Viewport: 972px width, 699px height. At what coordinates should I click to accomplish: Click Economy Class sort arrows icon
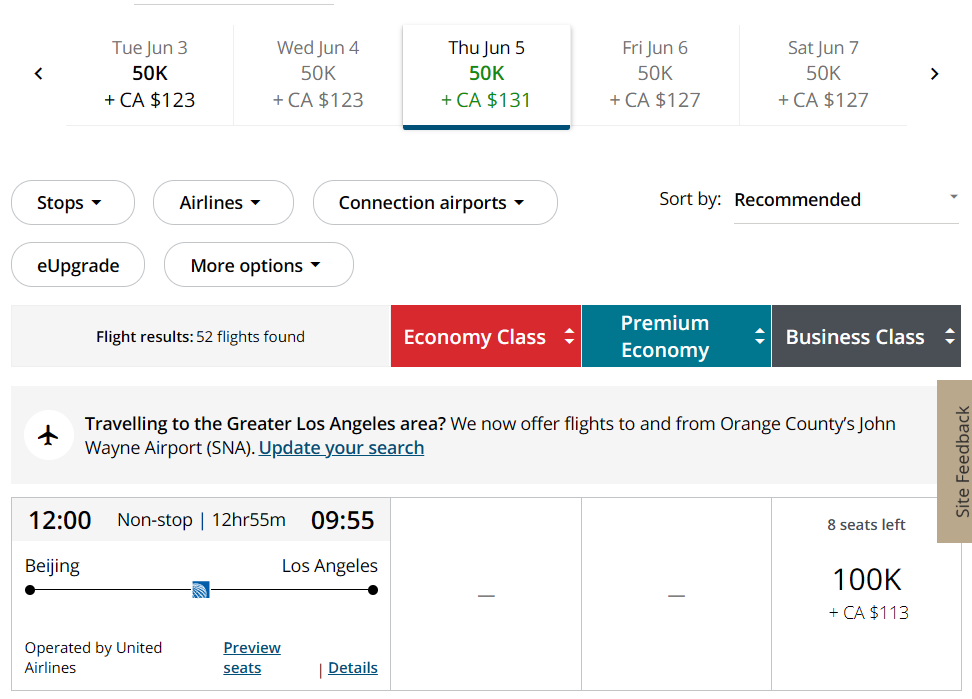[569, 337]
